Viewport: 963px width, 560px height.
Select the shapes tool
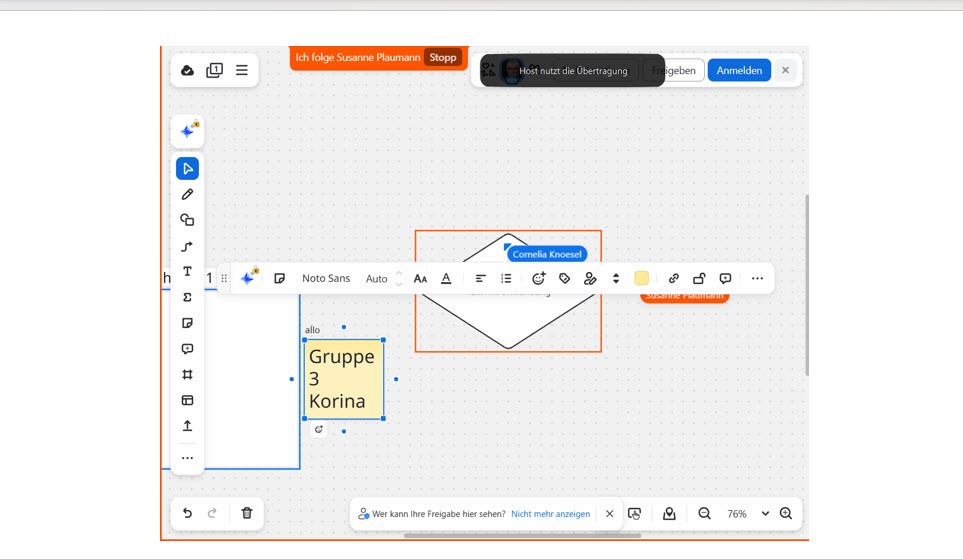point(187,220)
